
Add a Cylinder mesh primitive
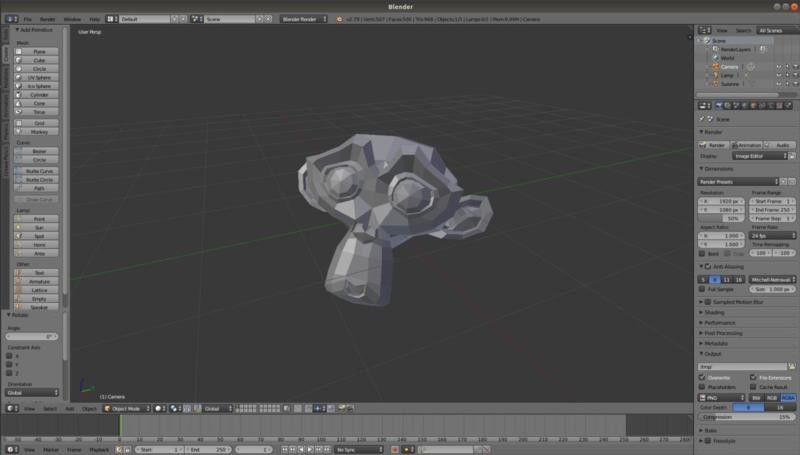39,94
